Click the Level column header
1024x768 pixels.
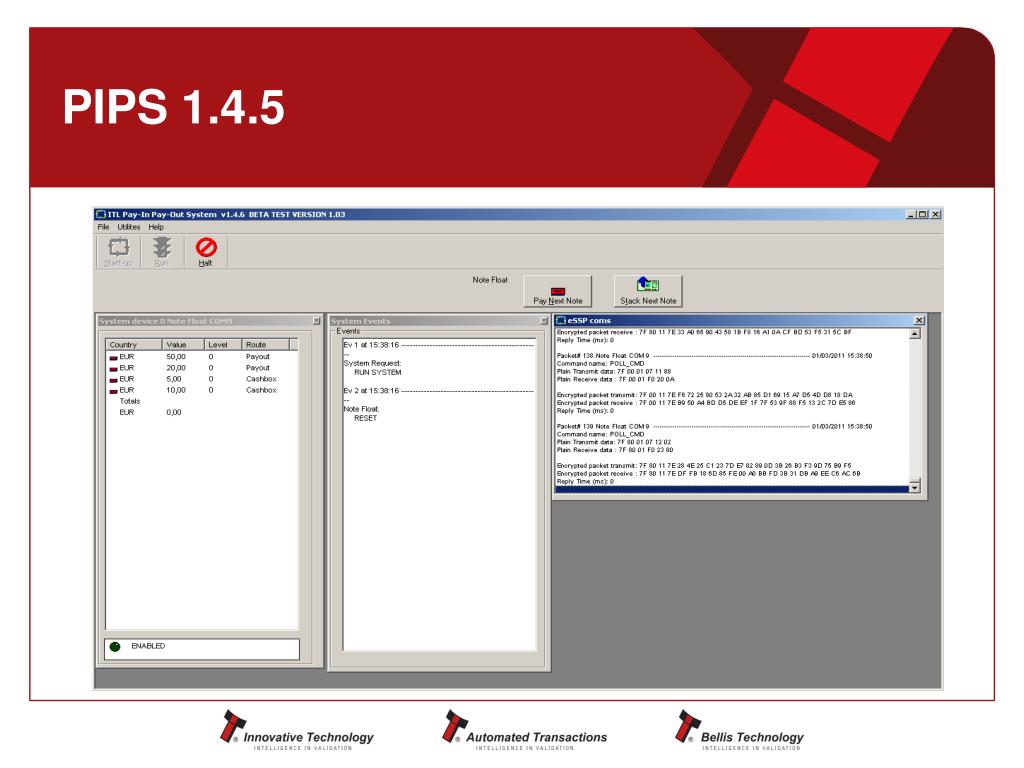point(223,344)
